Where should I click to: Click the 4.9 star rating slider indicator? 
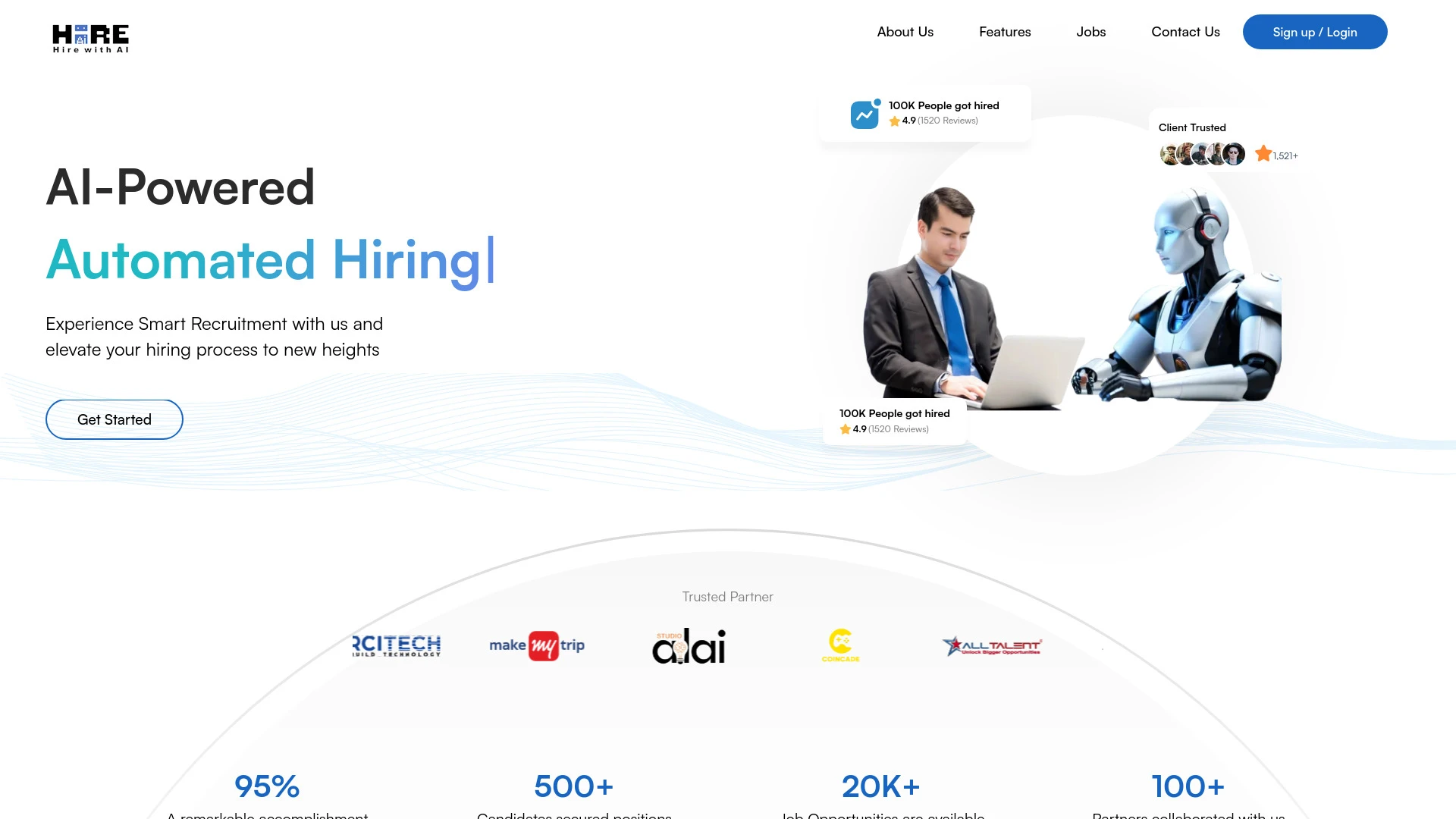click(x=895, y=120)
